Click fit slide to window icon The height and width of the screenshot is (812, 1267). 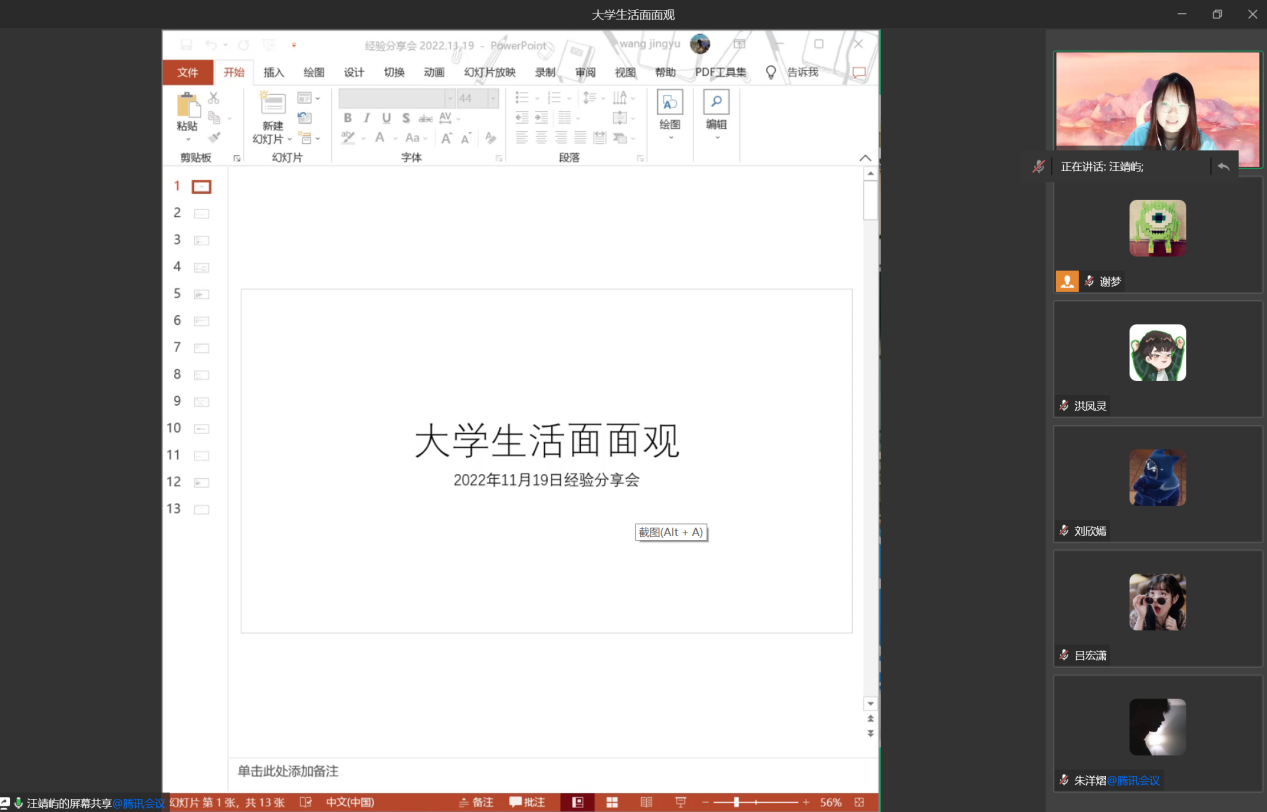tap(859, 802)
